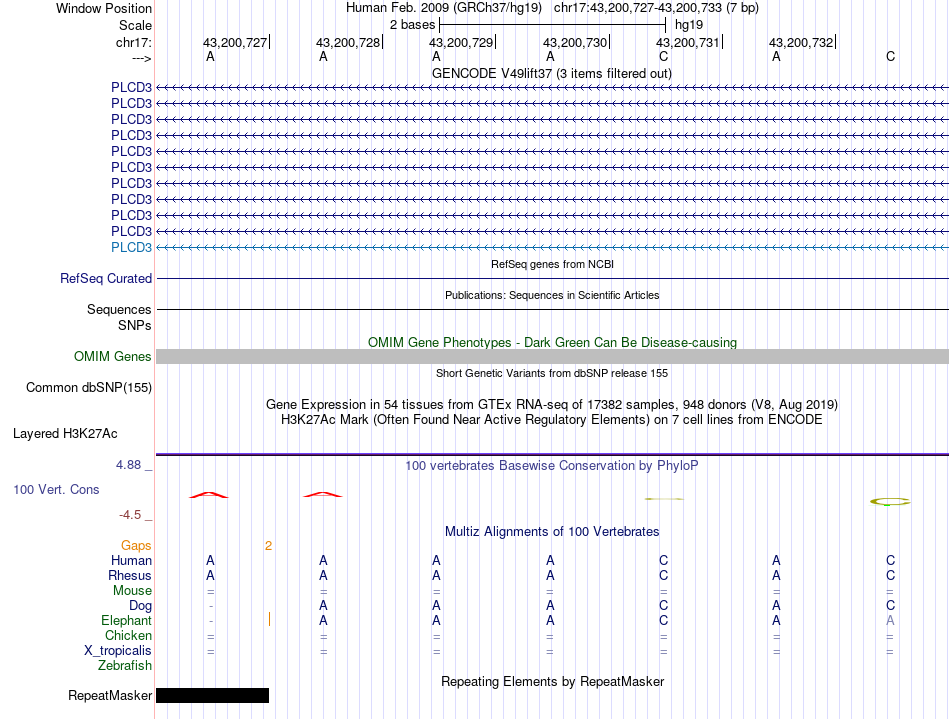Select the X_tropicalis alignment row label
The width and height of the screenshot is (950, 719).
click(118, 651)
